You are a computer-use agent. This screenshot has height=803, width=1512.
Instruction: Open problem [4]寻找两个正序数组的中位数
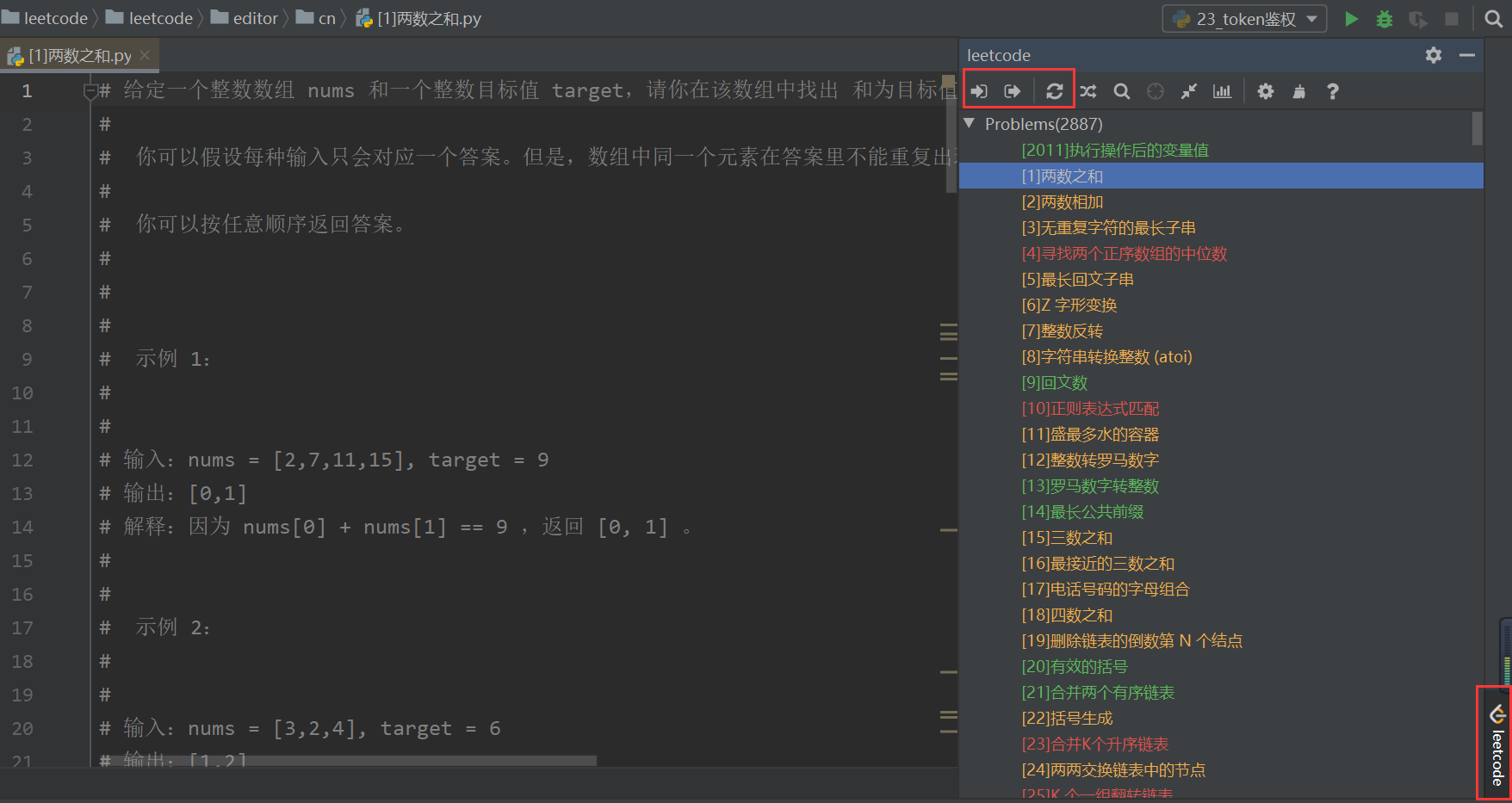click(1124, 254)
